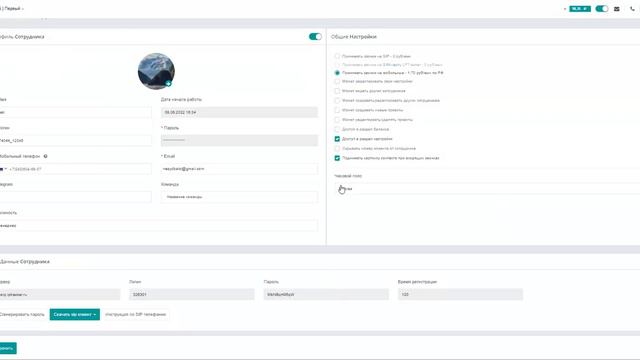The image size is (640, 360).
Task: Click the green plus badge on avatar
Action: (168, 83)
